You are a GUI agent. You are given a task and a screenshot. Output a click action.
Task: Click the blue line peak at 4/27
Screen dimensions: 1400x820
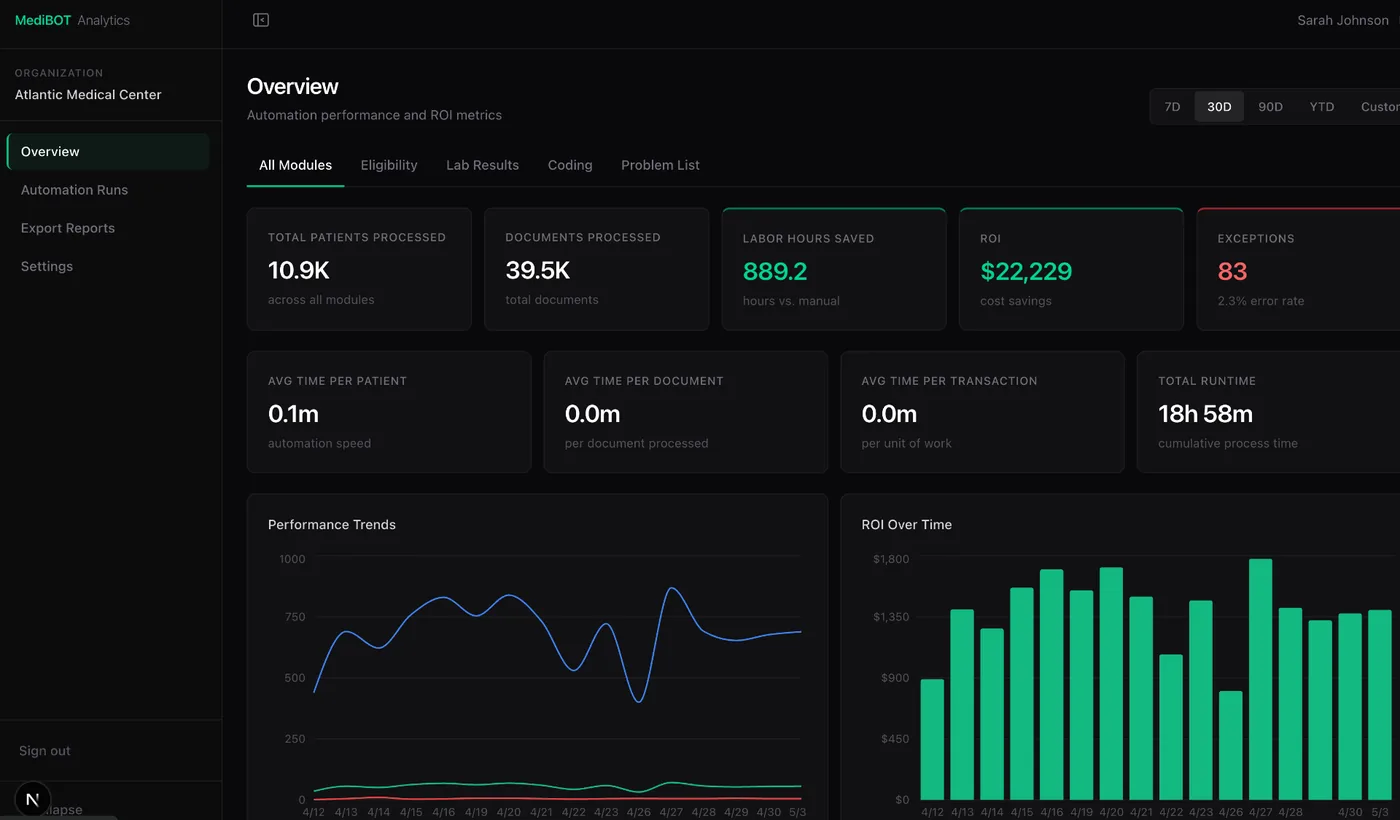pyautogui.click(x=671, y=588)
